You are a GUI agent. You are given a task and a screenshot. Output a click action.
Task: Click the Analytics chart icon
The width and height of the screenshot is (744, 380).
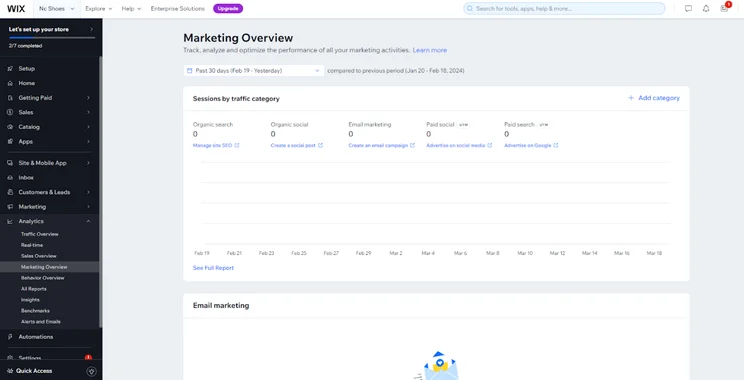[x=10, y=222]
